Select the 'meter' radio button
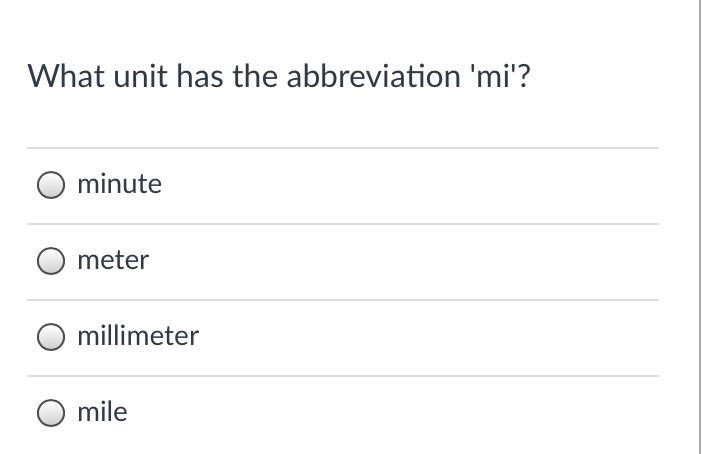 [51, 261]
